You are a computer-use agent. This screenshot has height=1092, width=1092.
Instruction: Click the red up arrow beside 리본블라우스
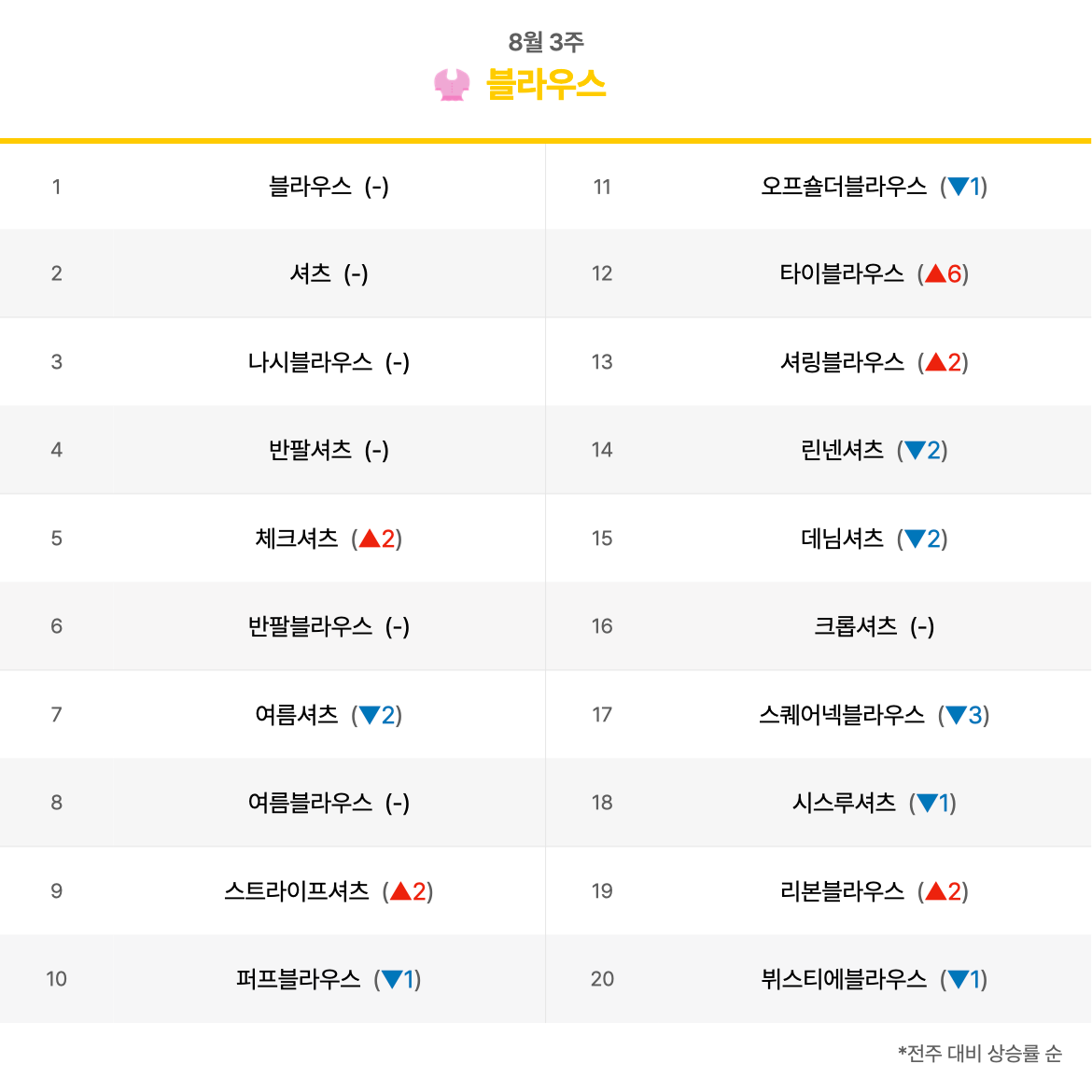935,891
